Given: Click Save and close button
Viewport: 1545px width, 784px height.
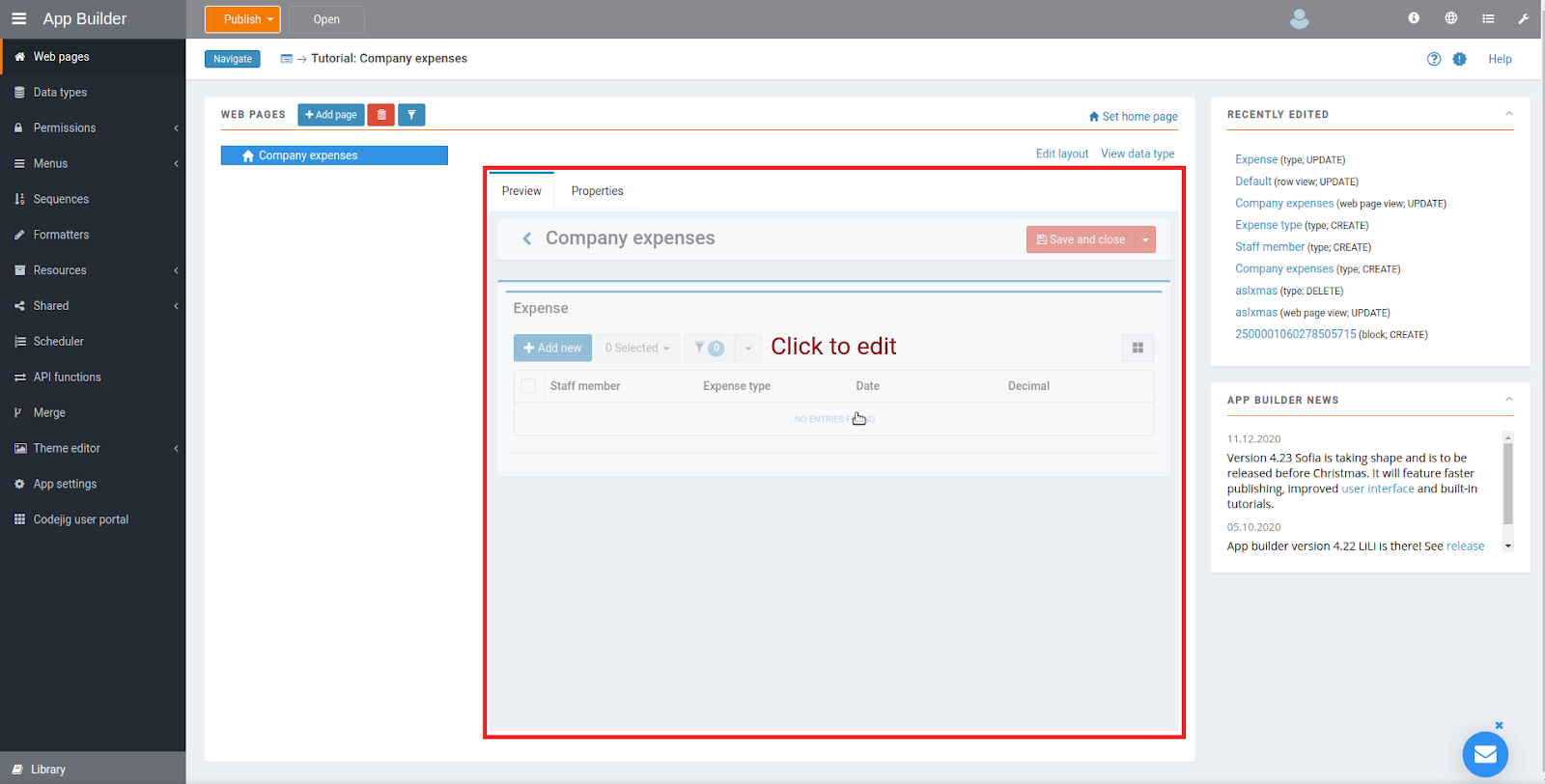Looking at the screenshot, I should 1081,239.
